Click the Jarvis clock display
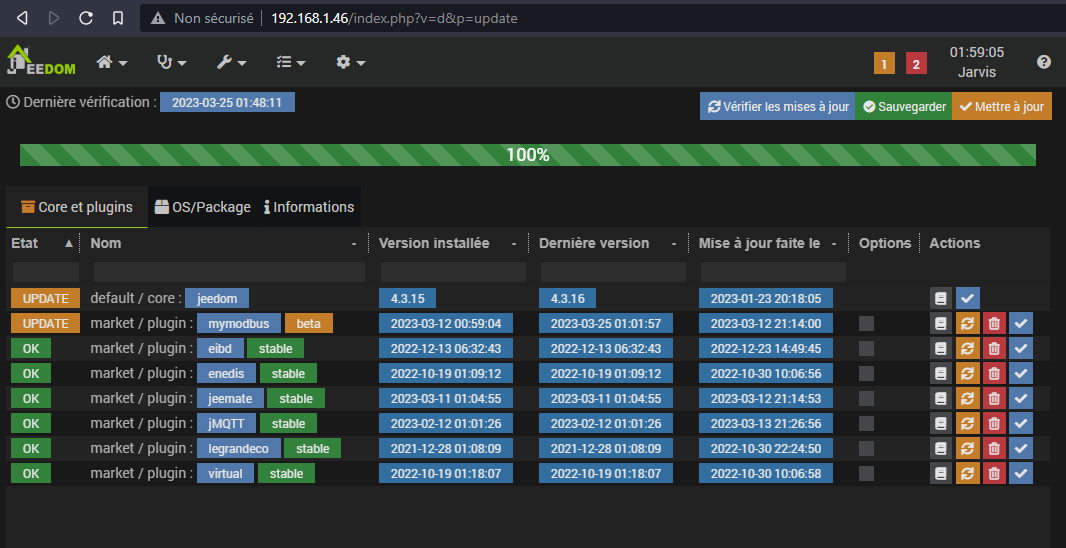The height and width of the screenshot is (548, 1066). coord(977,62)
